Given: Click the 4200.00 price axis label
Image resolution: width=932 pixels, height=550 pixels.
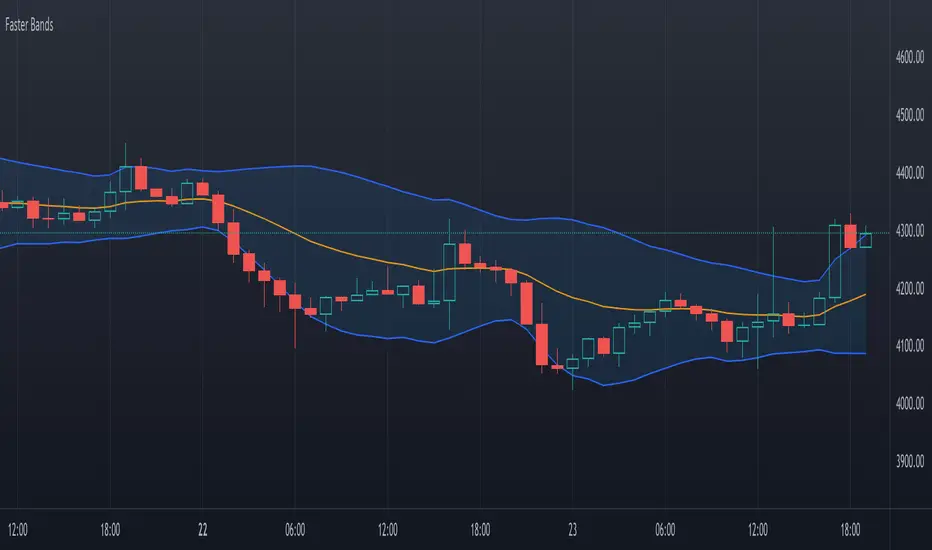Looking at the screenshot, I should pos(907,290).
